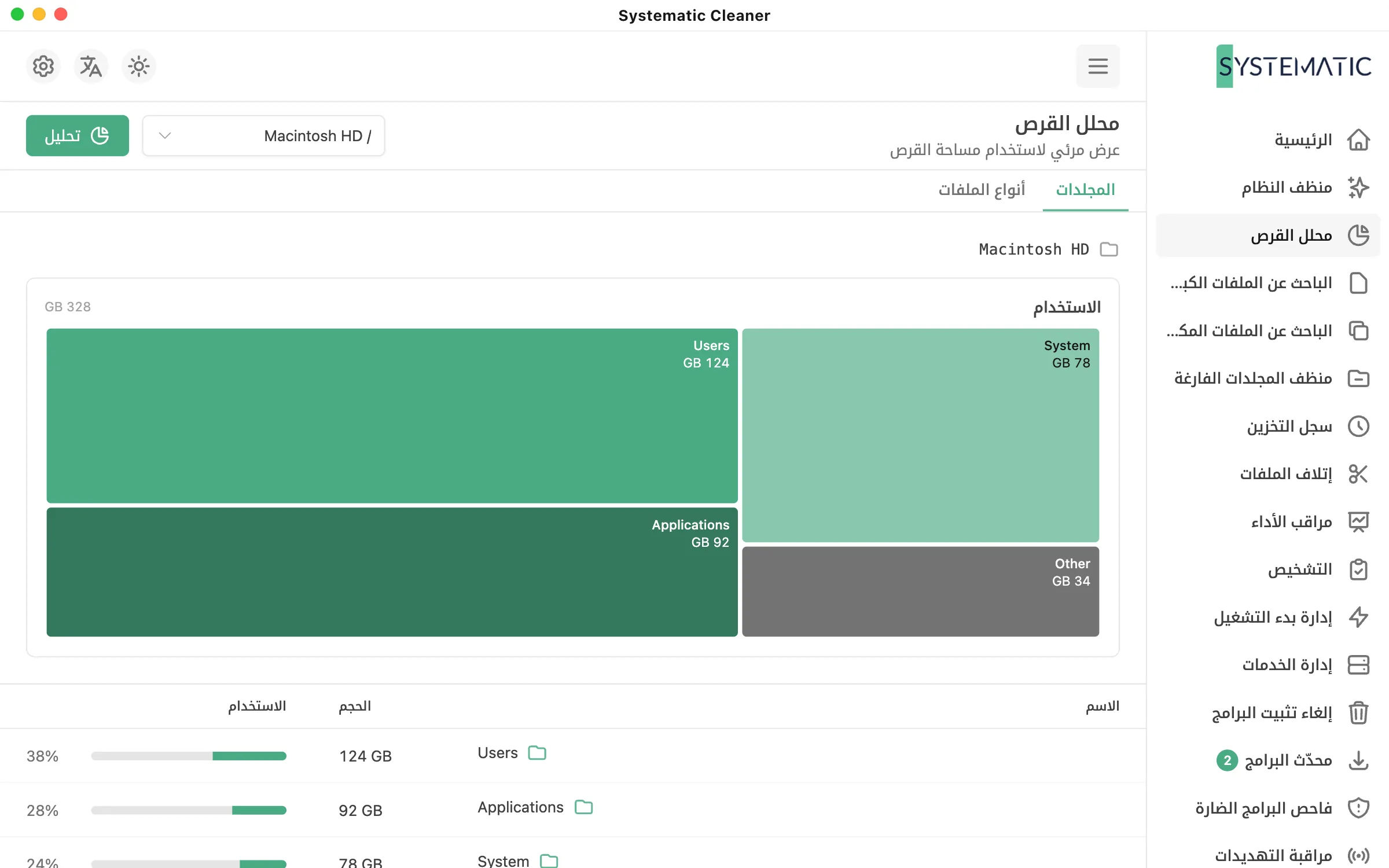Screen dimensions: 1389x868
Task: Click the Users treemap block
Action: point(392,415)
